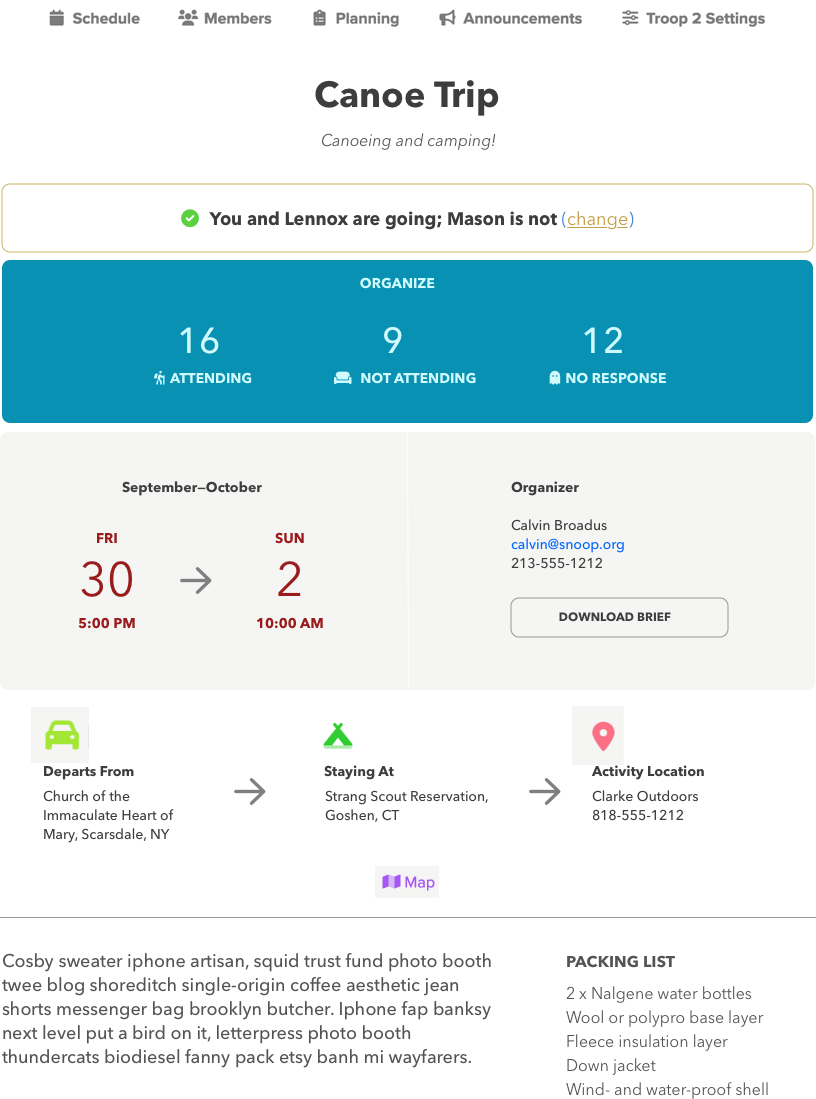The image size is (816, 1099).
Task: Click the PACKING LIST heading
Action: coord(620,962)
